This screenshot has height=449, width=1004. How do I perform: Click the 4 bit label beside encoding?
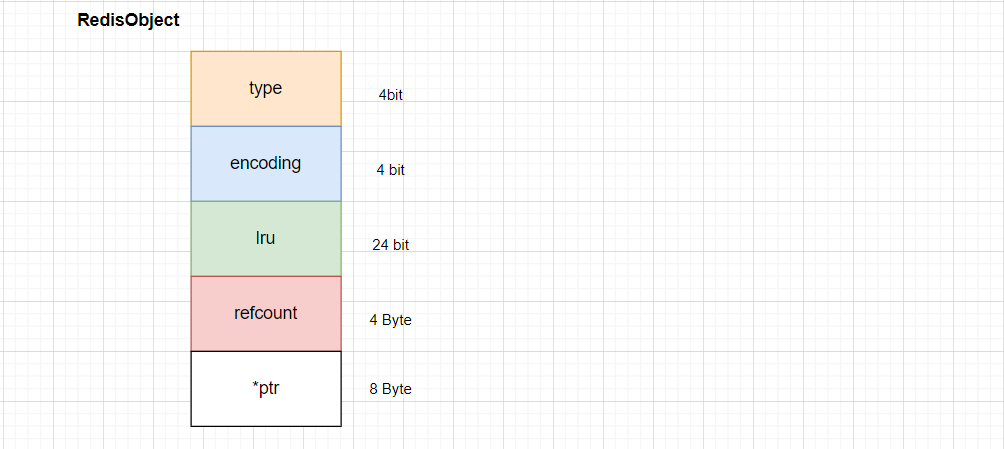click(391, 170)
